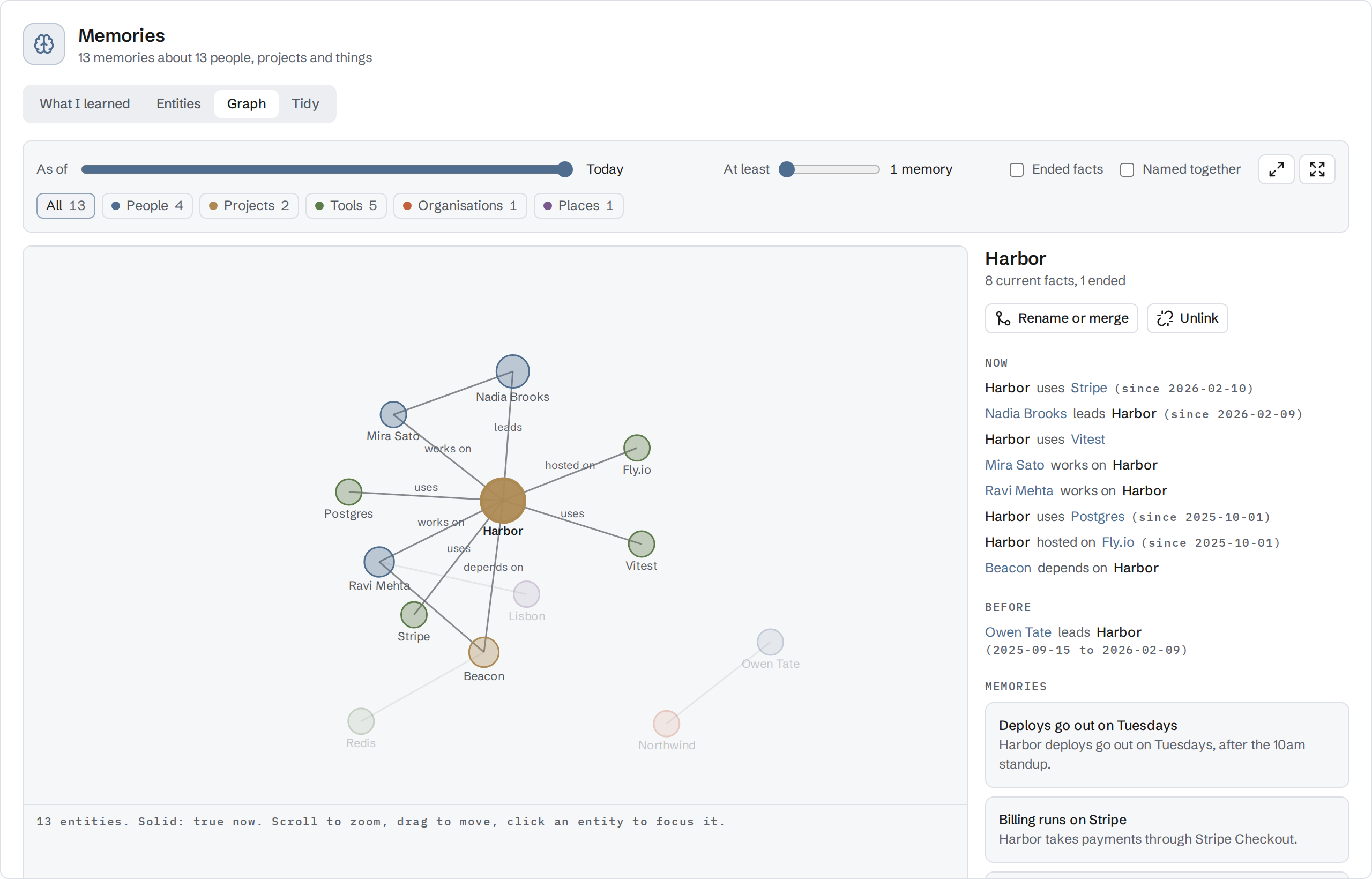Screen dimensions: 1372x879
Task: Enable the Ended facts checkbox
Action: [1017, 170]
